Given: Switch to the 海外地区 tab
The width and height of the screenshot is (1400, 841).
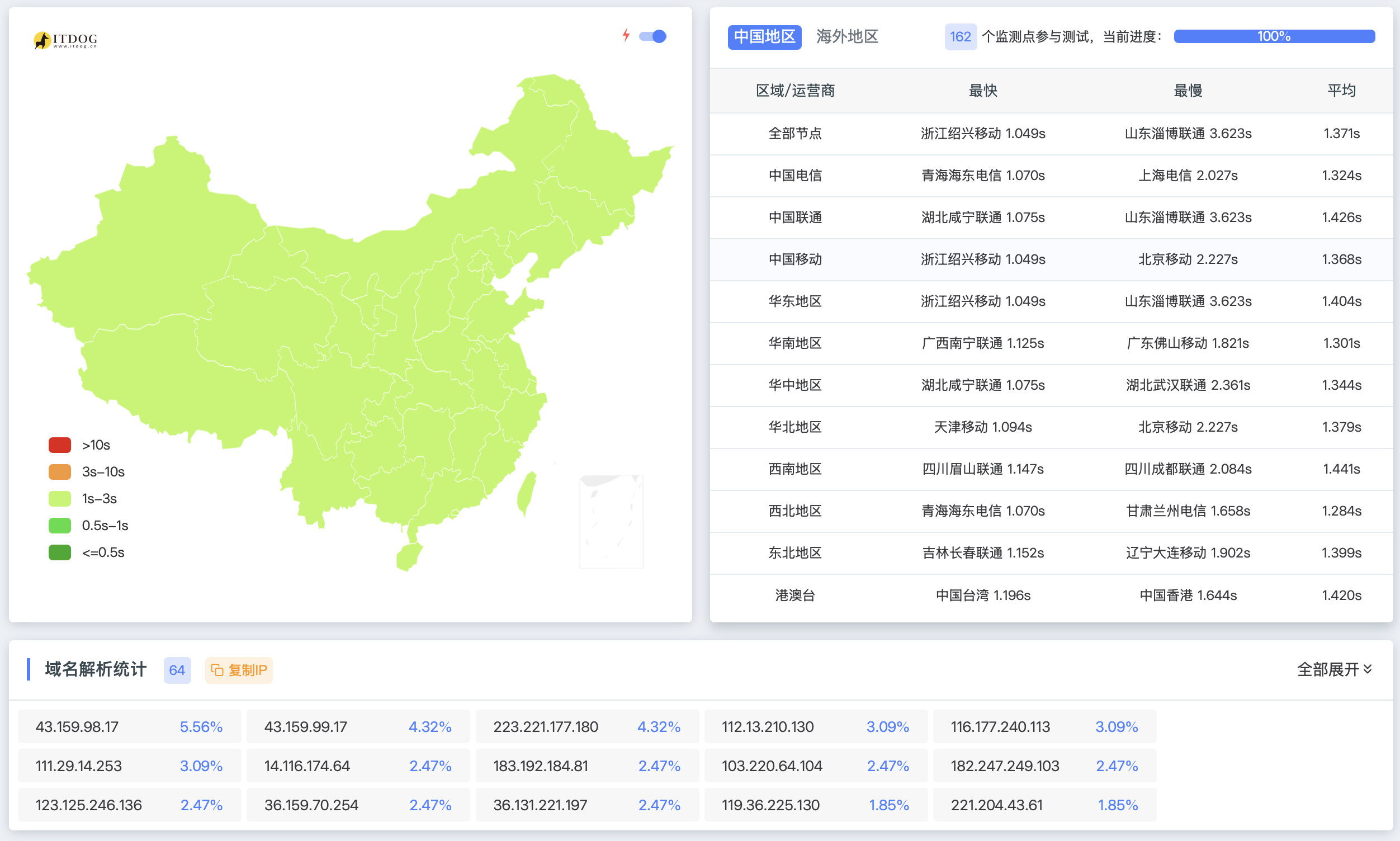Looking at the screenshot, I should 846,37.
